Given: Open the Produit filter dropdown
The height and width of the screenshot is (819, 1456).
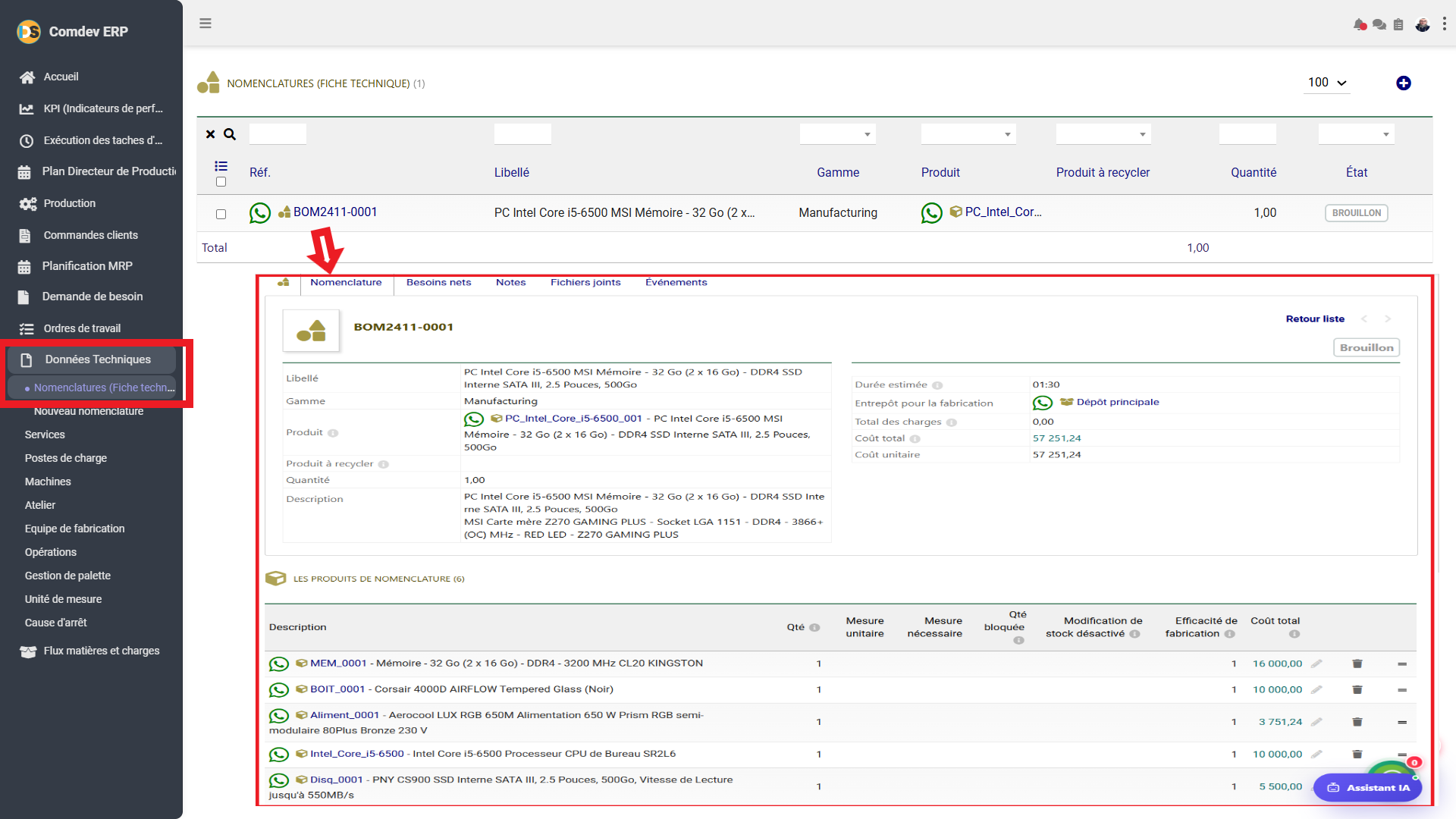Looking at the screenshot, I should click(968, 134).
